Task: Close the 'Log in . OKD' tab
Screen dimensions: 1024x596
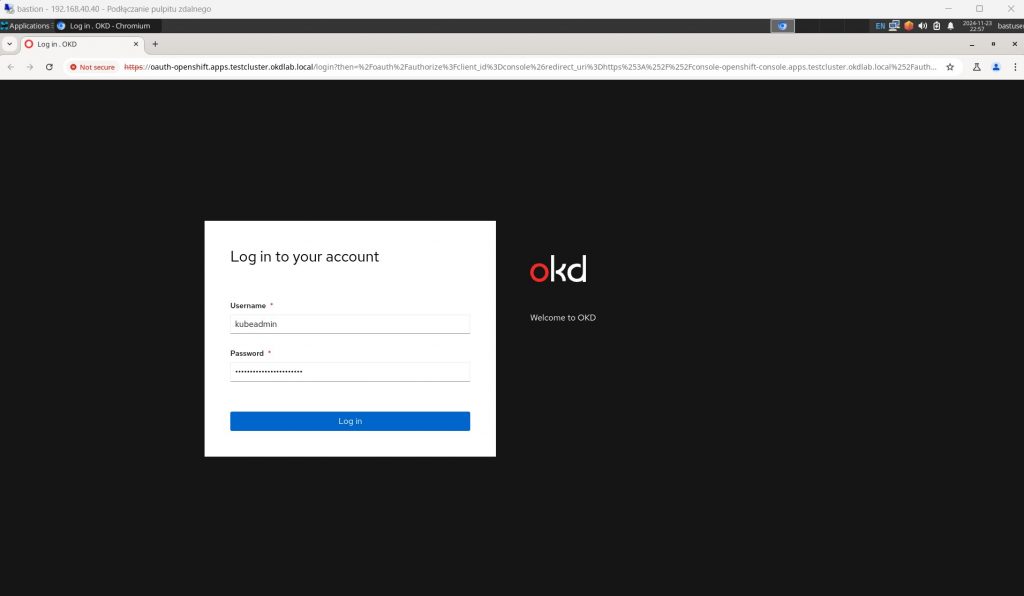Action: click(137, 44)
